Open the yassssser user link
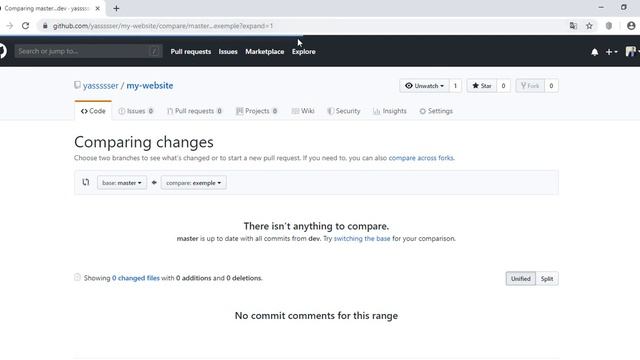640x360 pixels. (100, 85)
